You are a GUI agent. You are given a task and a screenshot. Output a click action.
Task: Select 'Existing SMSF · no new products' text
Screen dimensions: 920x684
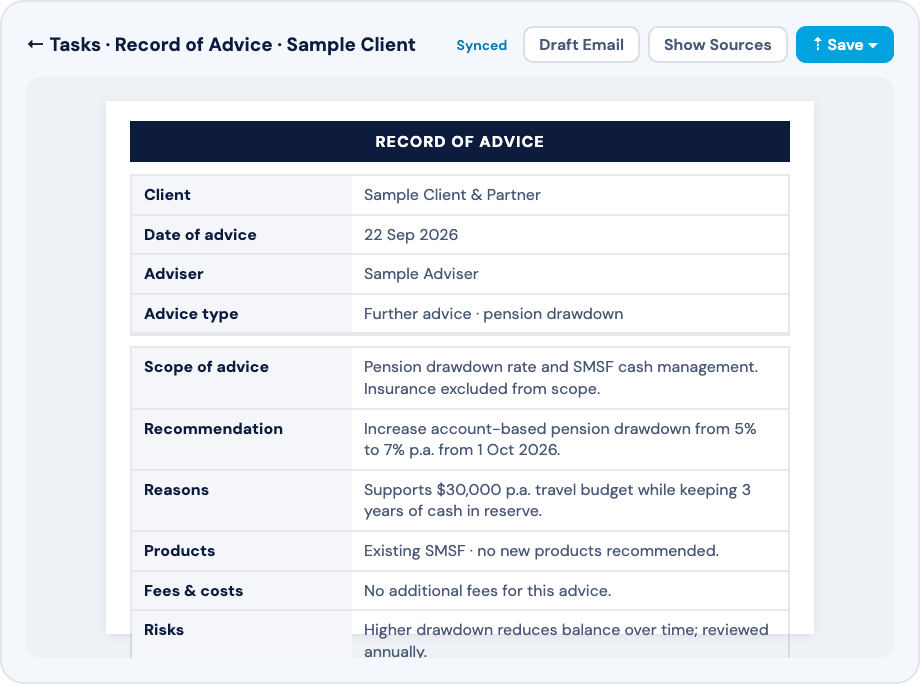[x=483, y=551]
